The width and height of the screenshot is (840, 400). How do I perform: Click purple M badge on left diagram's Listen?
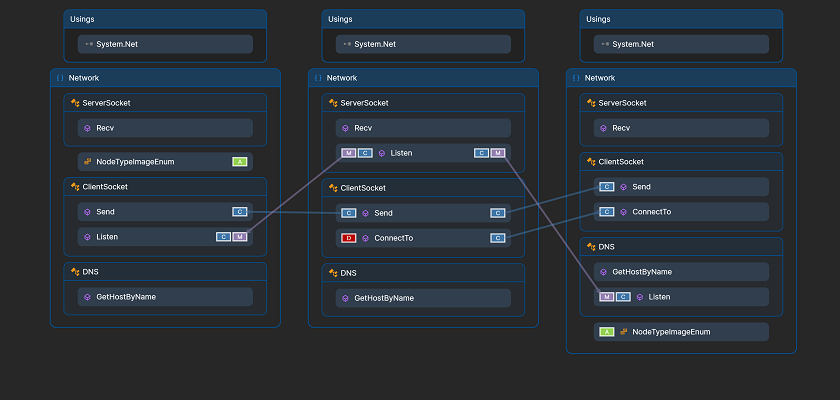(240, 237)
